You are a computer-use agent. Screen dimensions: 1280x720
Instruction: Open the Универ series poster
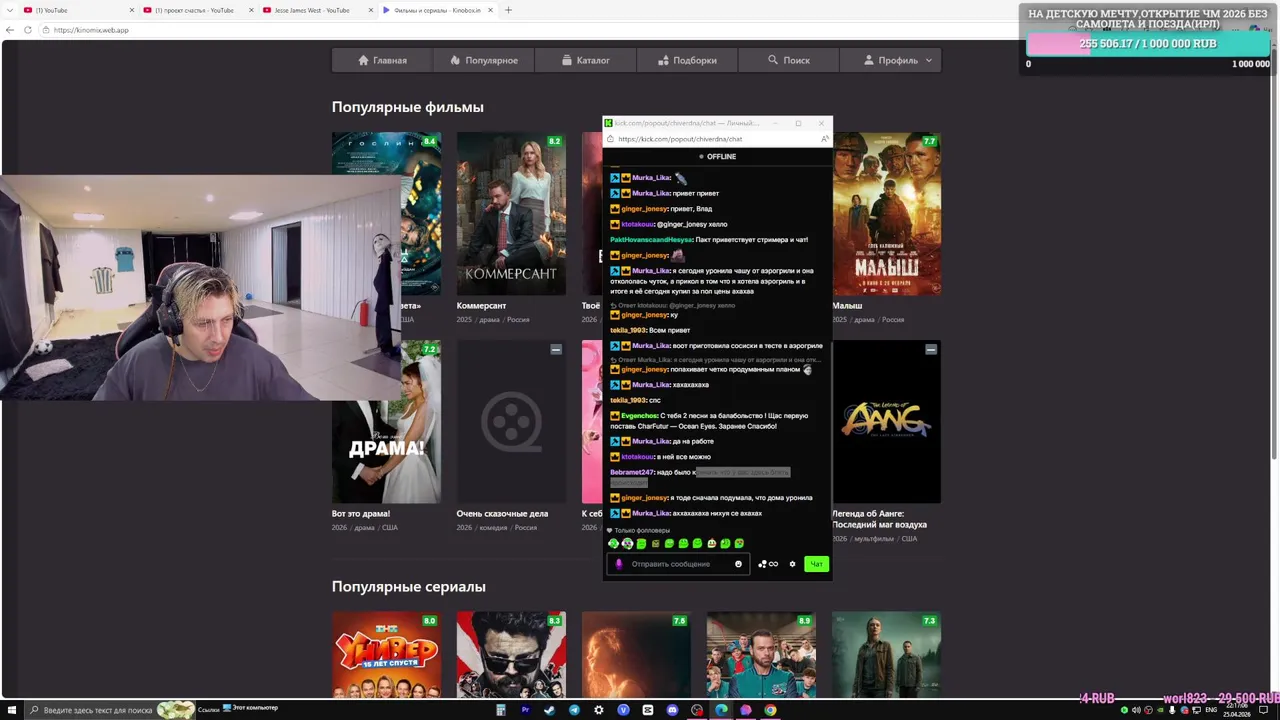pos(386,655)
